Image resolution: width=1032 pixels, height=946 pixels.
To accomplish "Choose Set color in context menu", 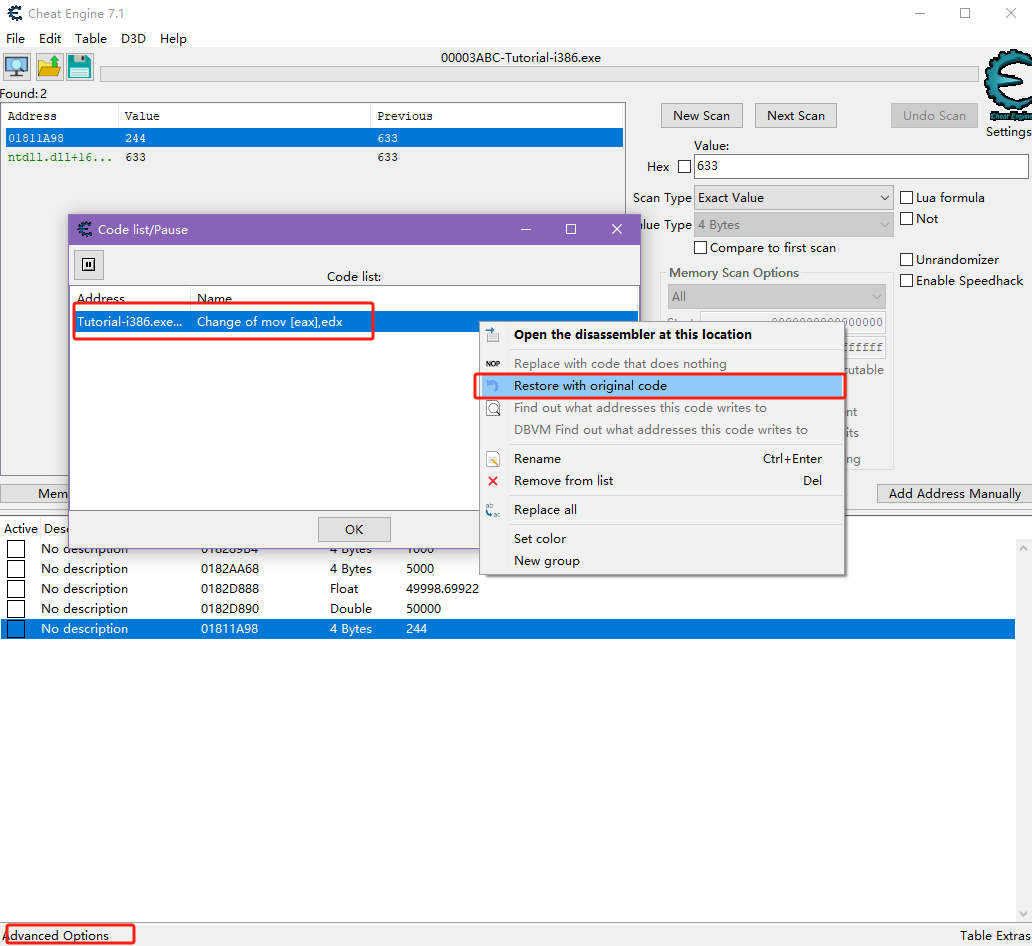I will click(x=661, y=539).
